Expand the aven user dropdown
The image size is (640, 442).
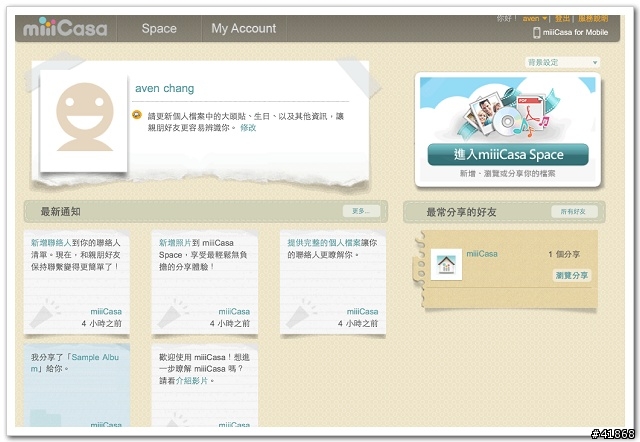(x=535, y=19)
